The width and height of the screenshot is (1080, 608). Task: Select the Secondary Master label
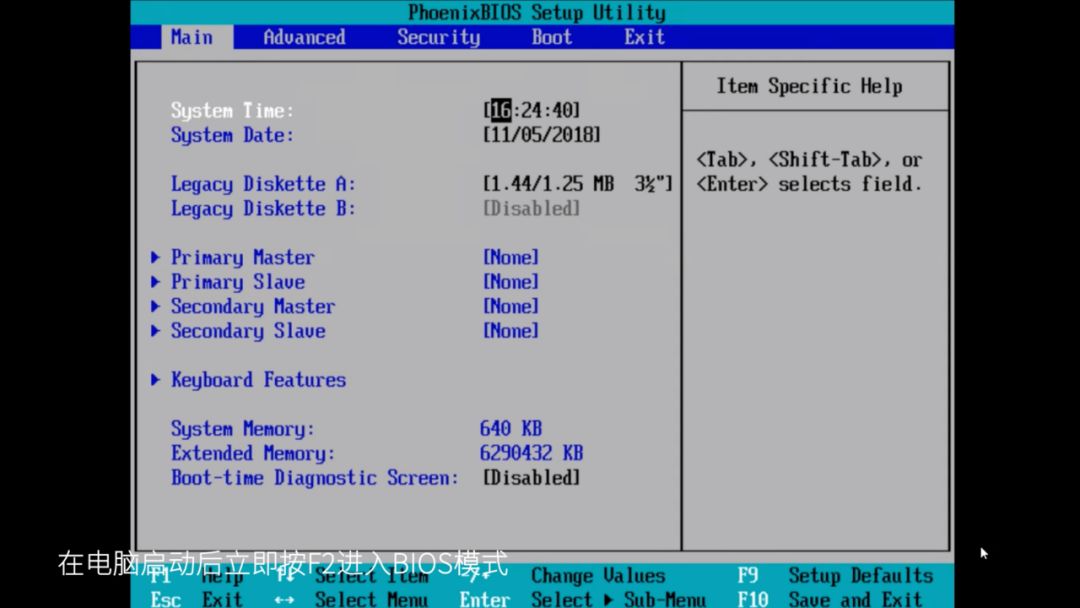pyautogui.click(x=253, y=306)
